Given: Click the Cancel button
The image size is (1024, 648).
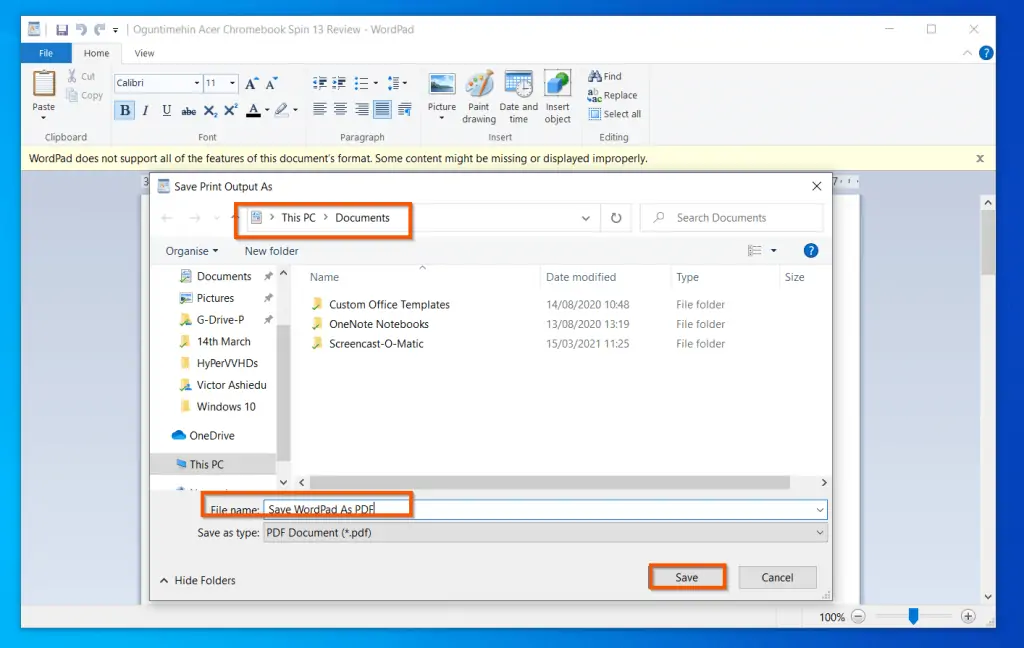Looking at the screenshot, I should click(777, 577).
